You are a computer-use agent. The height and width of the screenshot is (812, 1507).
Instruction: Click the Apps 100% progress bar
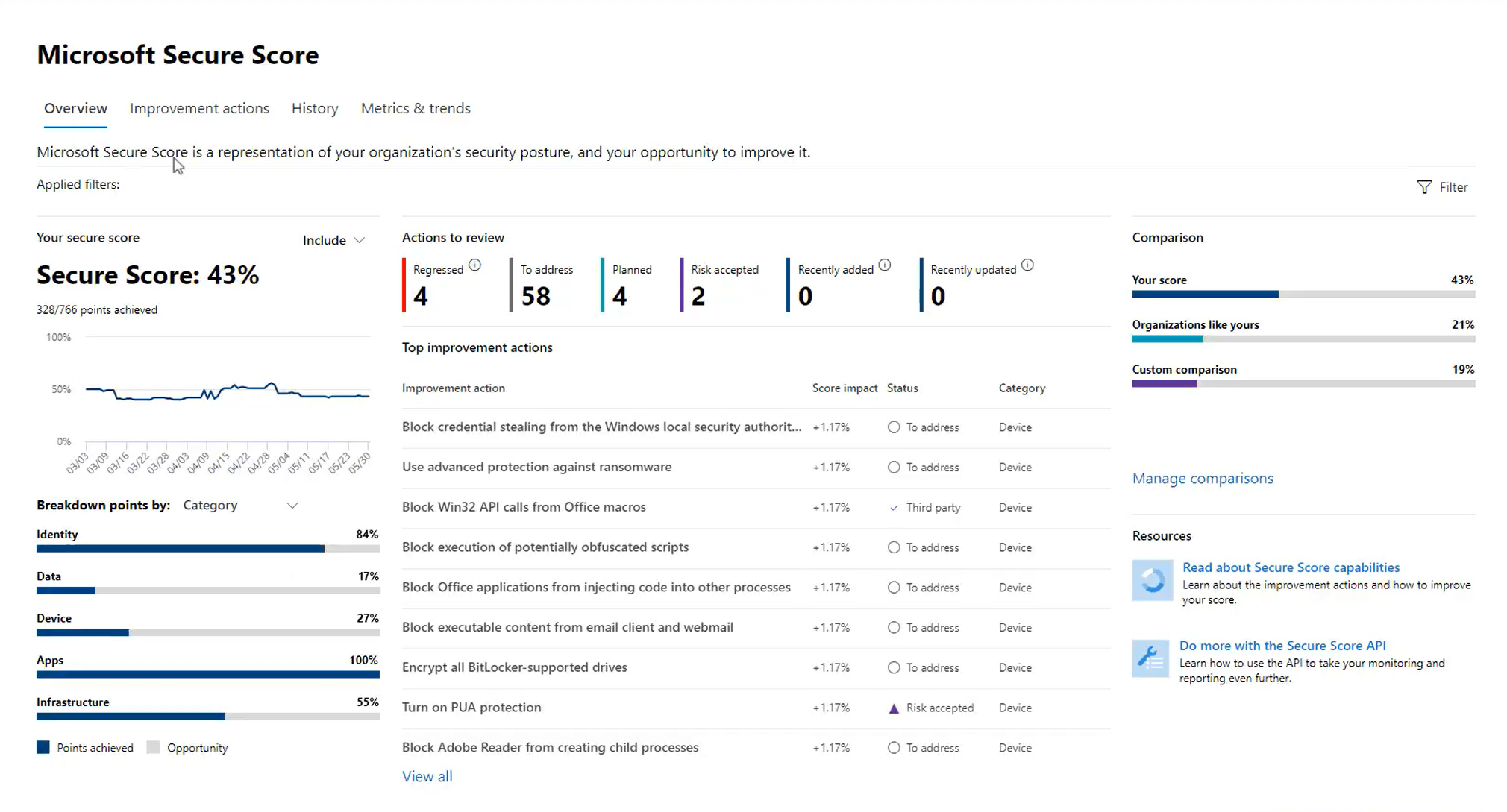click(x=207, y=674)
